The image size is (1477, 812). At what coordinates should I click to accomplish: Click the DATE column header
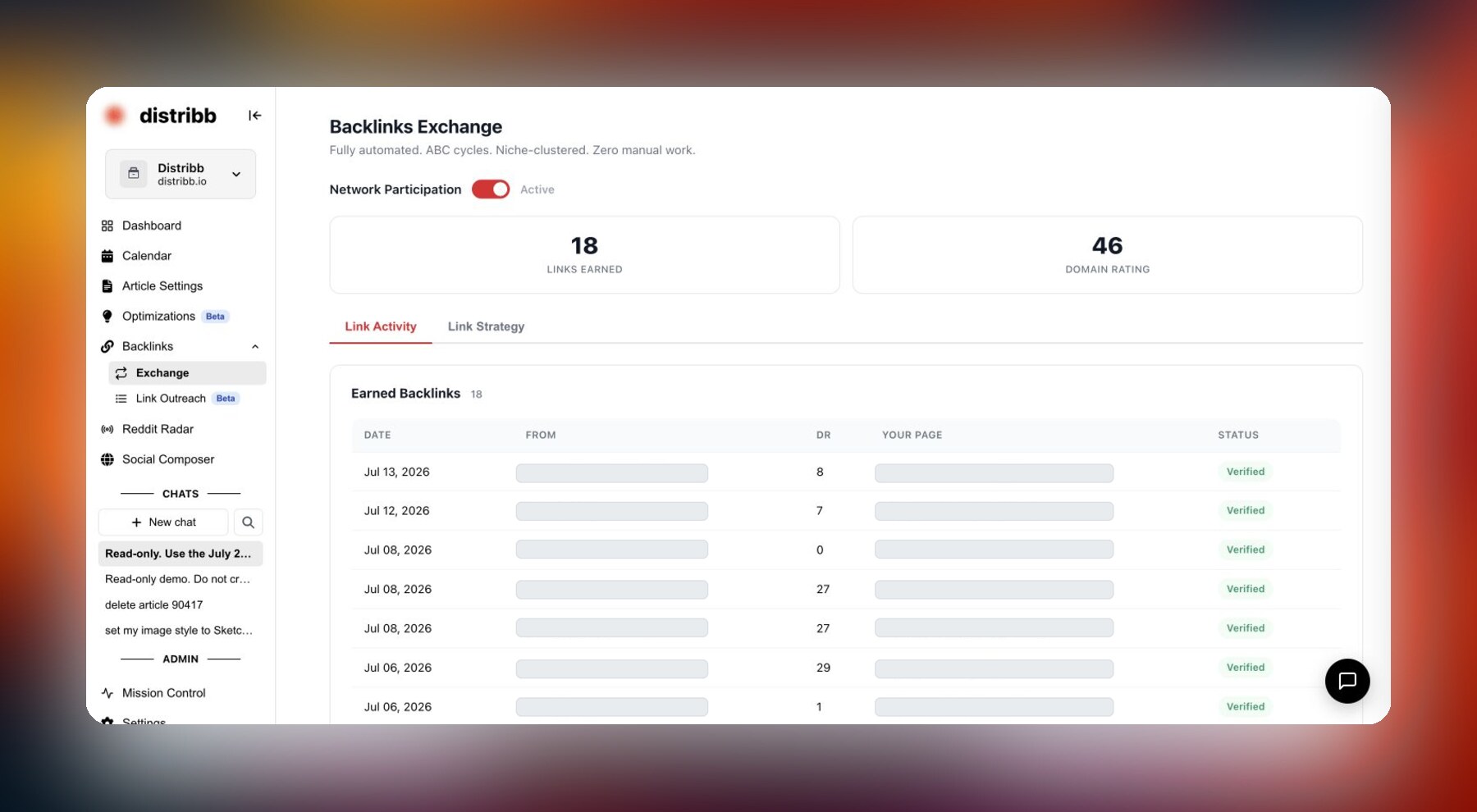377,435
